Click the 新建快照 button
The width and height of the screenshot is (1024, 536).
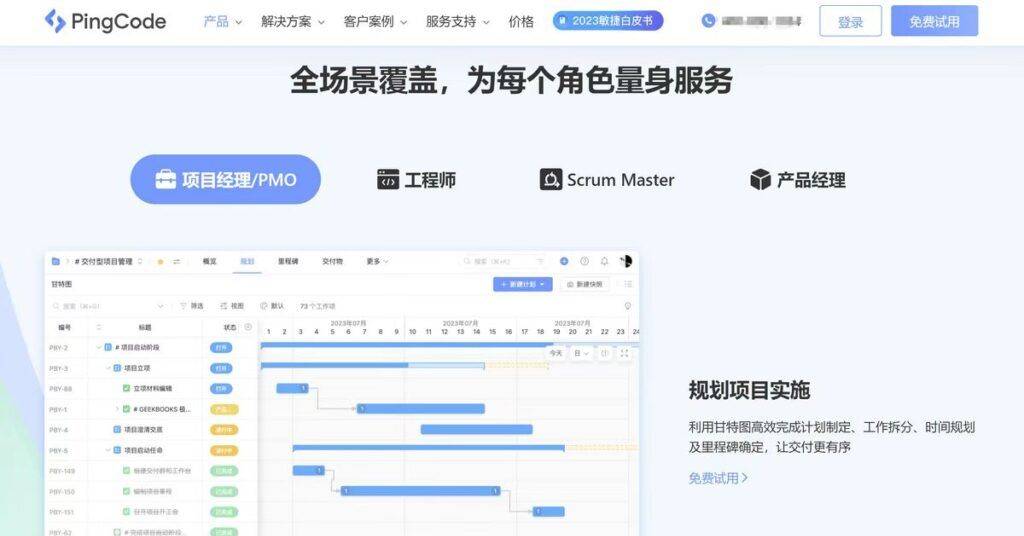click(584, 284)
